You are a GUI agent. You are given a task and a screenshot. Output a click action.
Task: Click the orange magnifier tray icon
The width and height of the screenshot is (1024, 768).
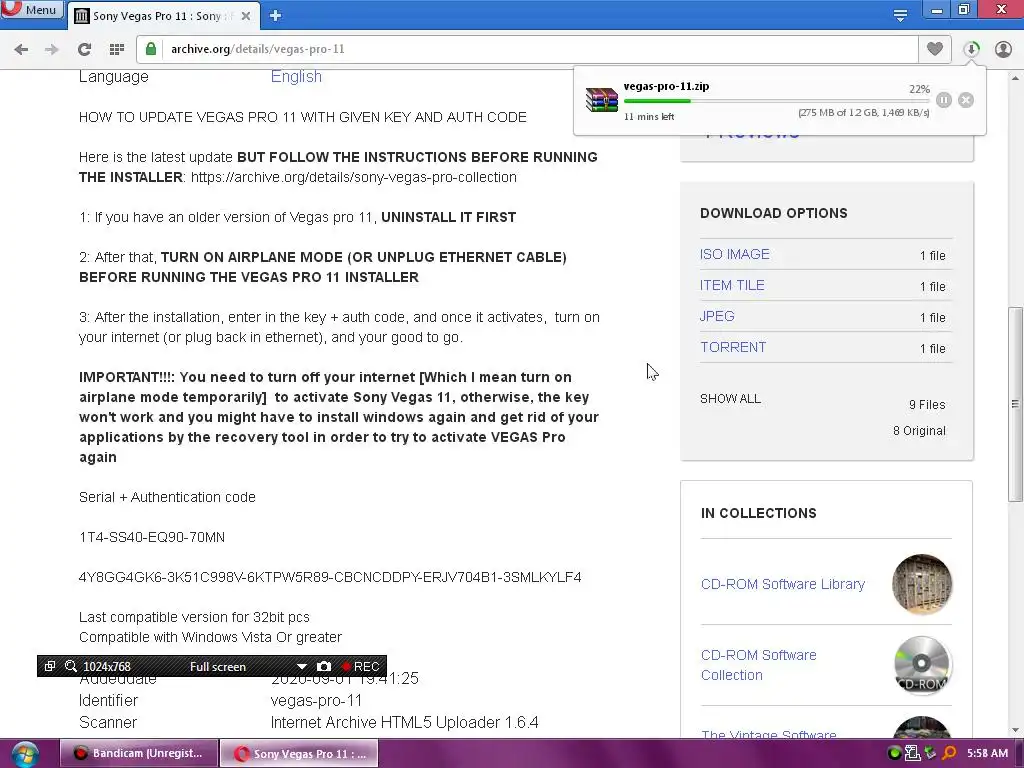coord(948,753)
